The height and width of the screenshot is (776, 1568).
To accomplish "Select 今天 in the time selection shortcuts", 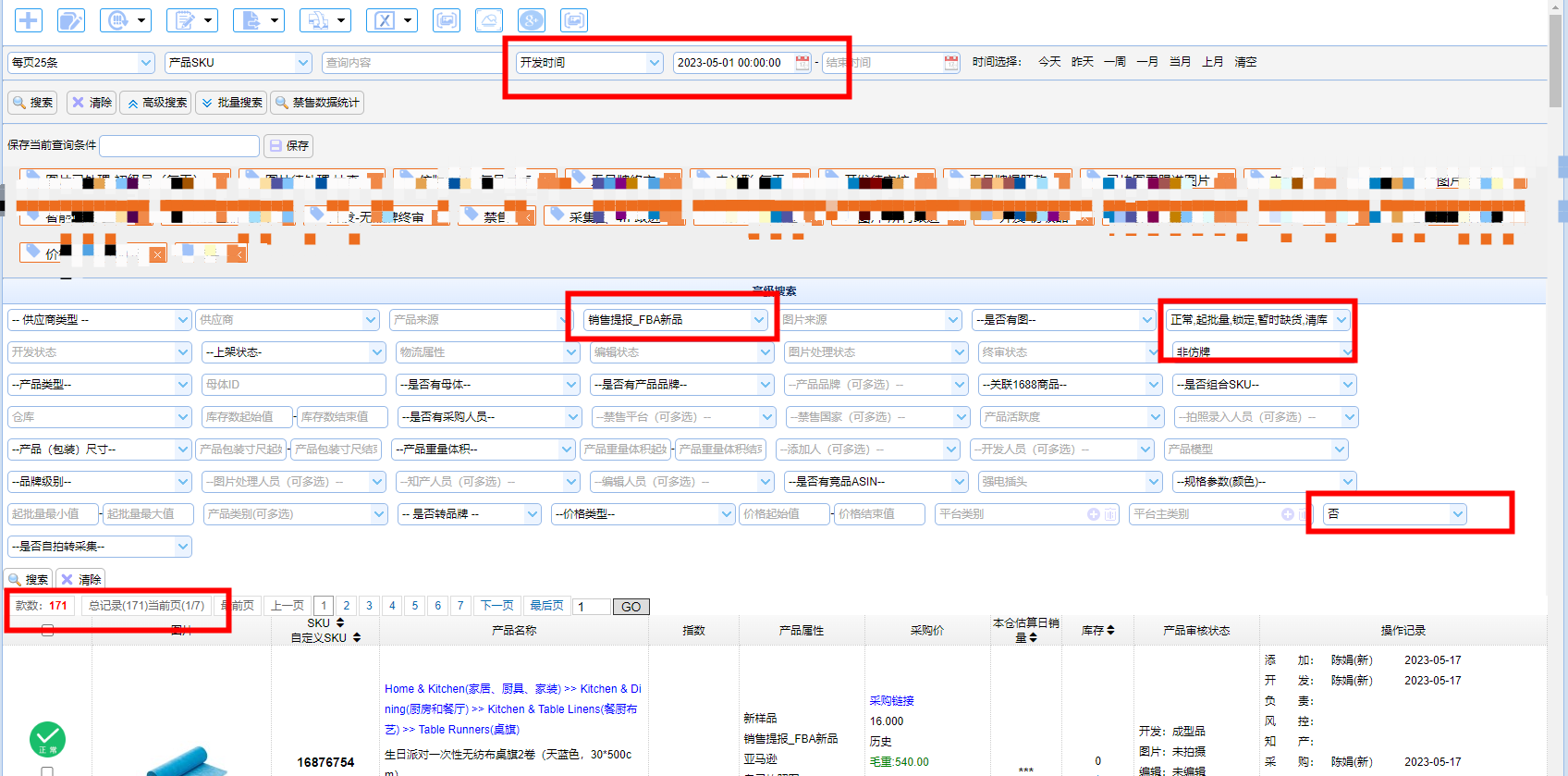I will [x=1049, y=62].
